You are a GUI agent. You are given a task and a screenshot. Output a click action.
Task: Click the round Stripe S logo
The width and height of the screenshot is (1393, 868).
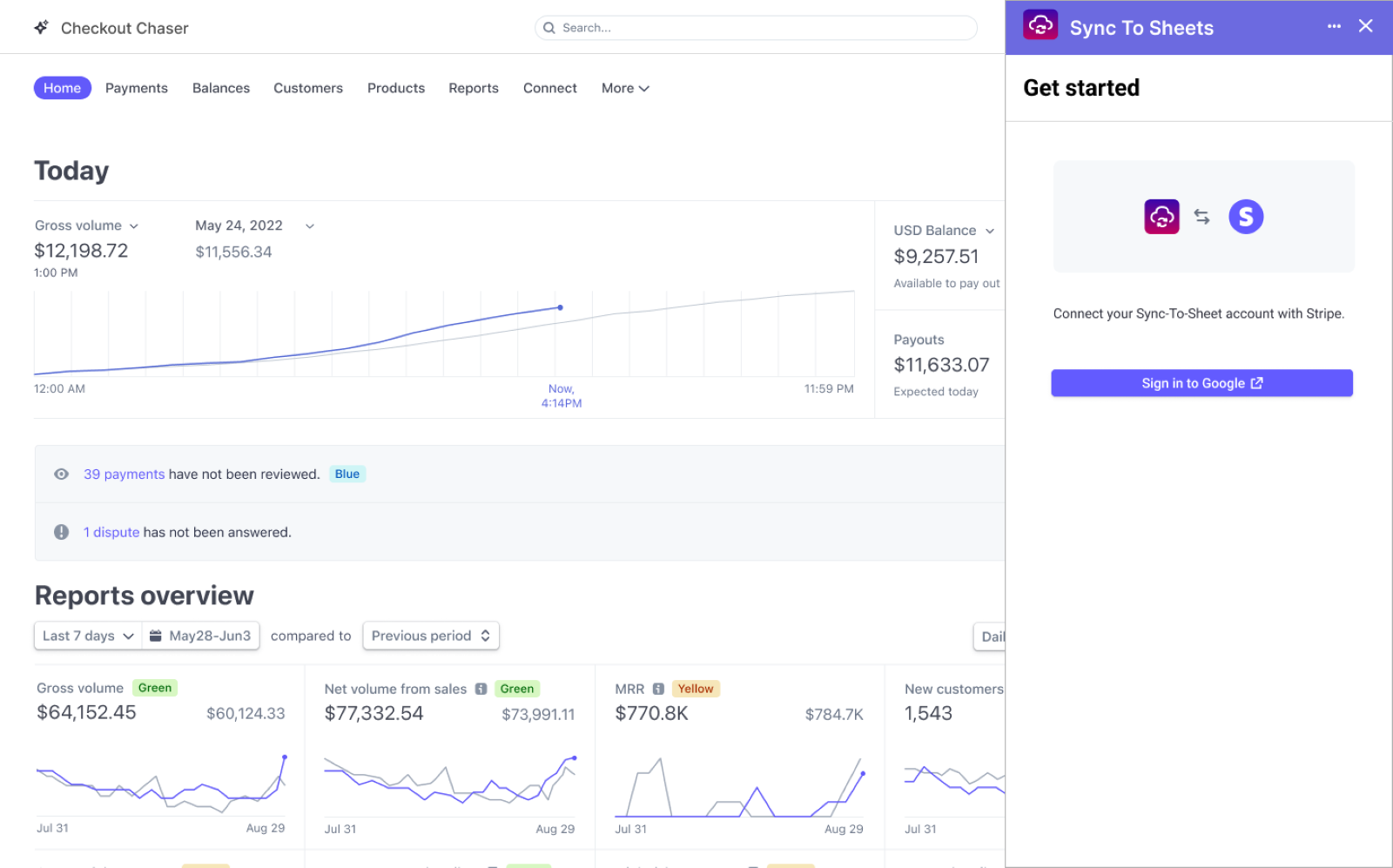[x=1246, y=216]
